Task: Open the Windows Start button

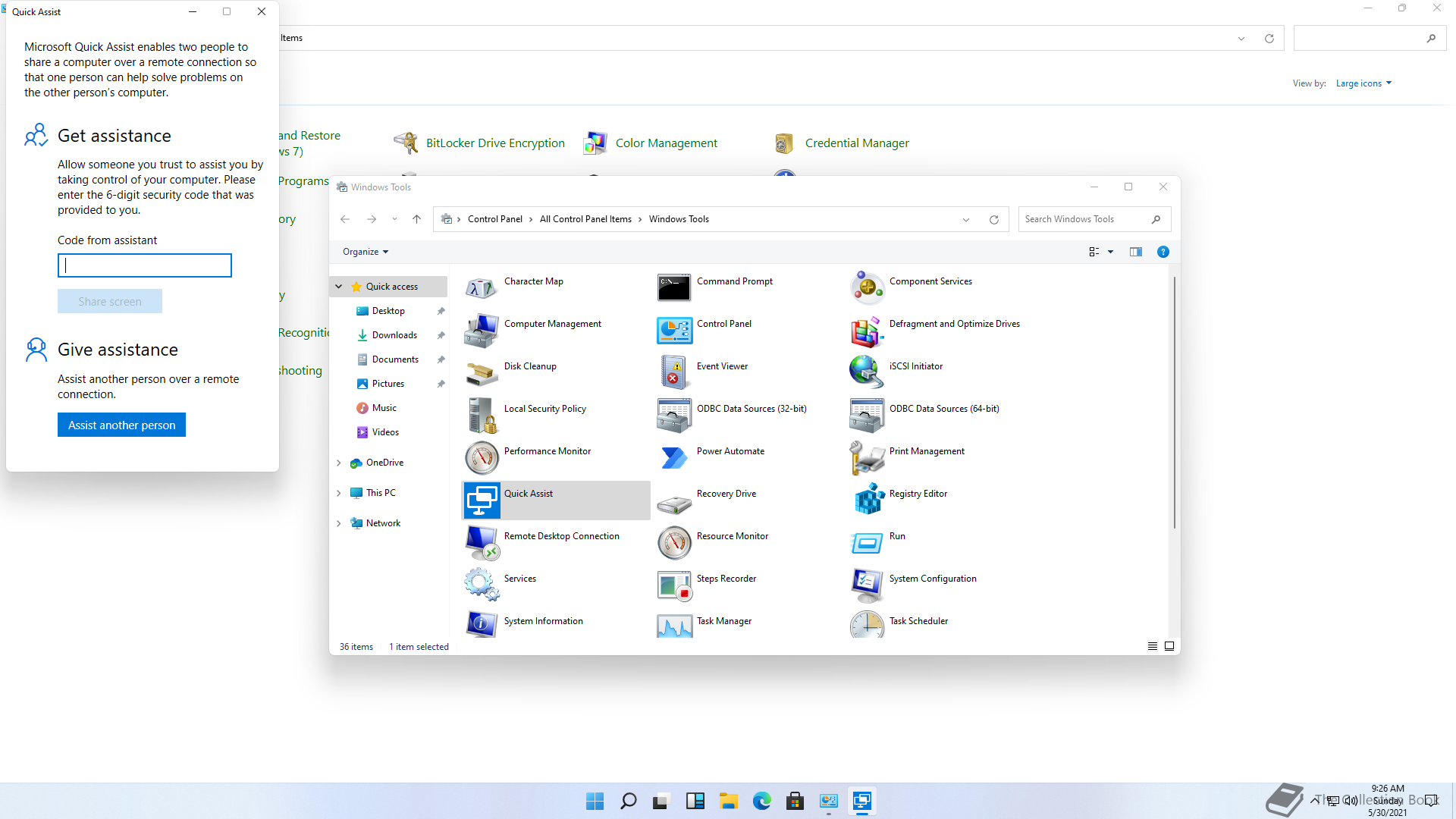Action: [595, 801]
